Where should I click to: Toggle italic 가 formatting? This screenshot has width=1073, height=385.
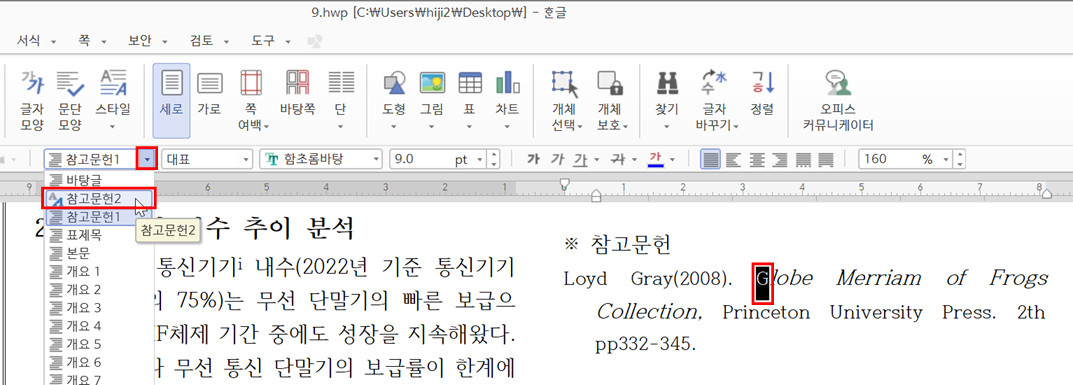tap(558, 159)
